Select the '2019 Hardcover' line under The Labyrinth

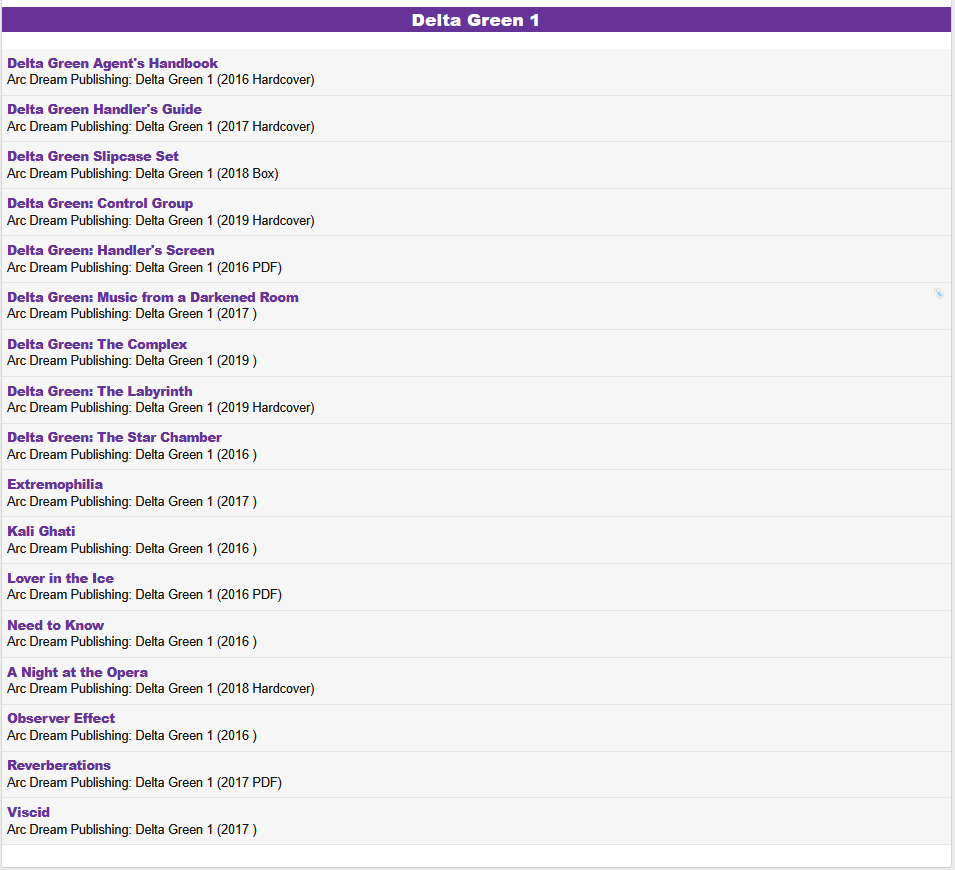161,408
